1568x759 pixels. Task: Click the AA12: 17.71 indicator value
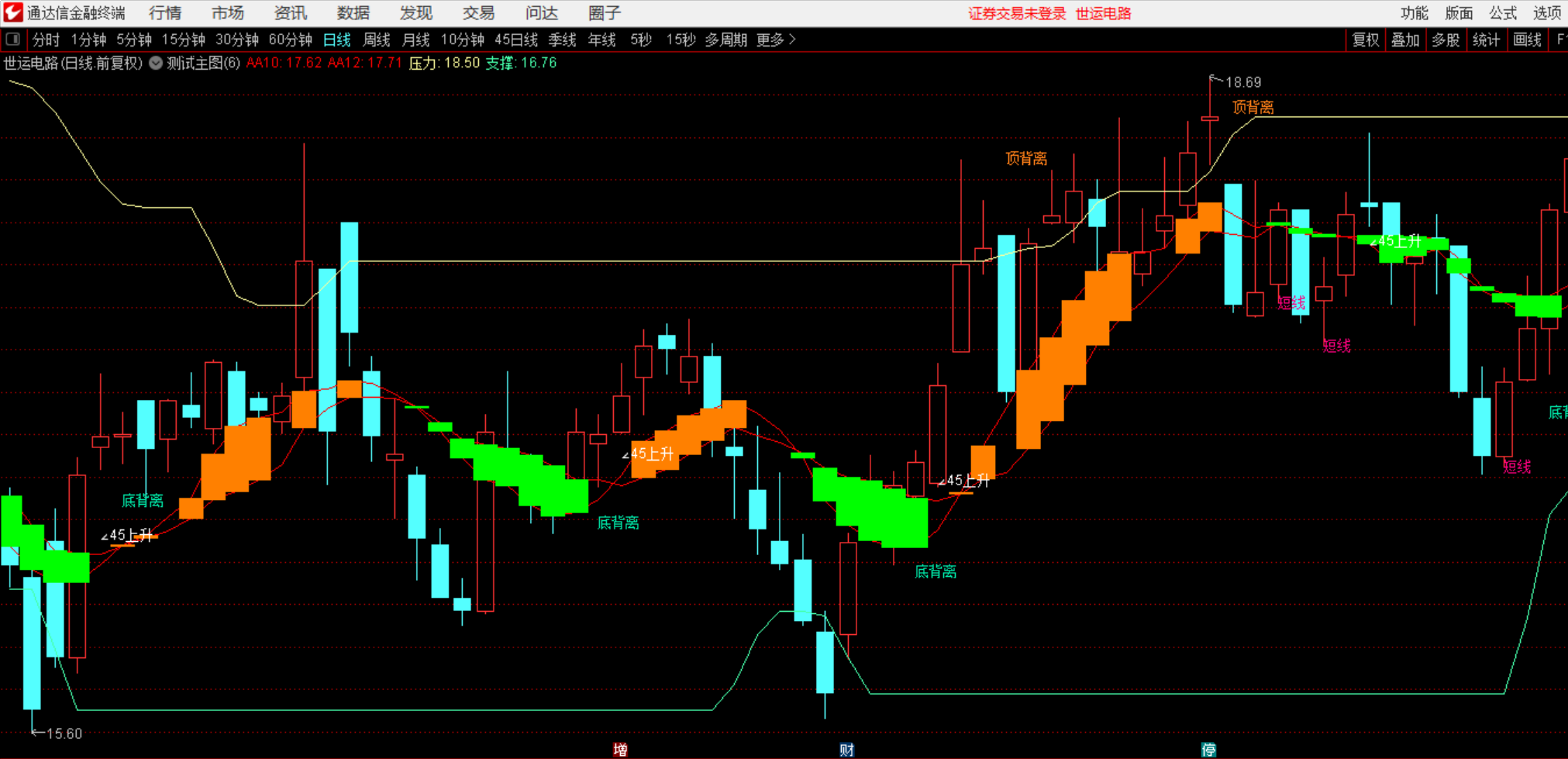(x=364, y=64)
